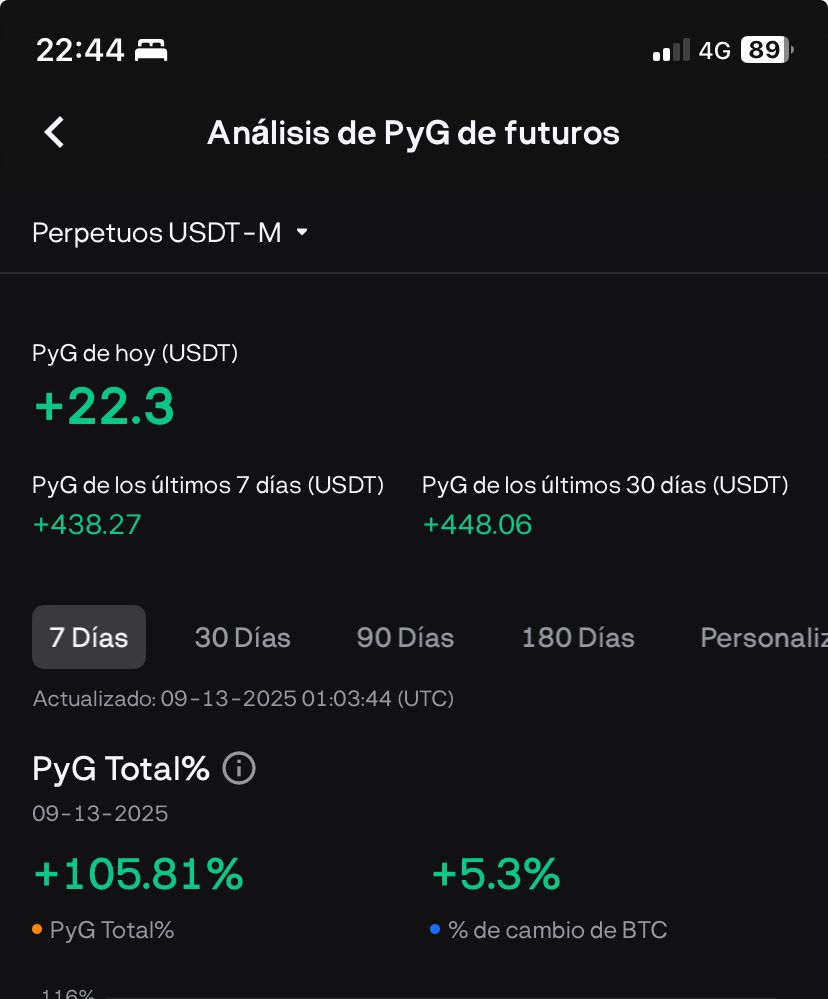Tap the battery level indicator
This screenshot has height=999, width=828.
pos(766,50)
